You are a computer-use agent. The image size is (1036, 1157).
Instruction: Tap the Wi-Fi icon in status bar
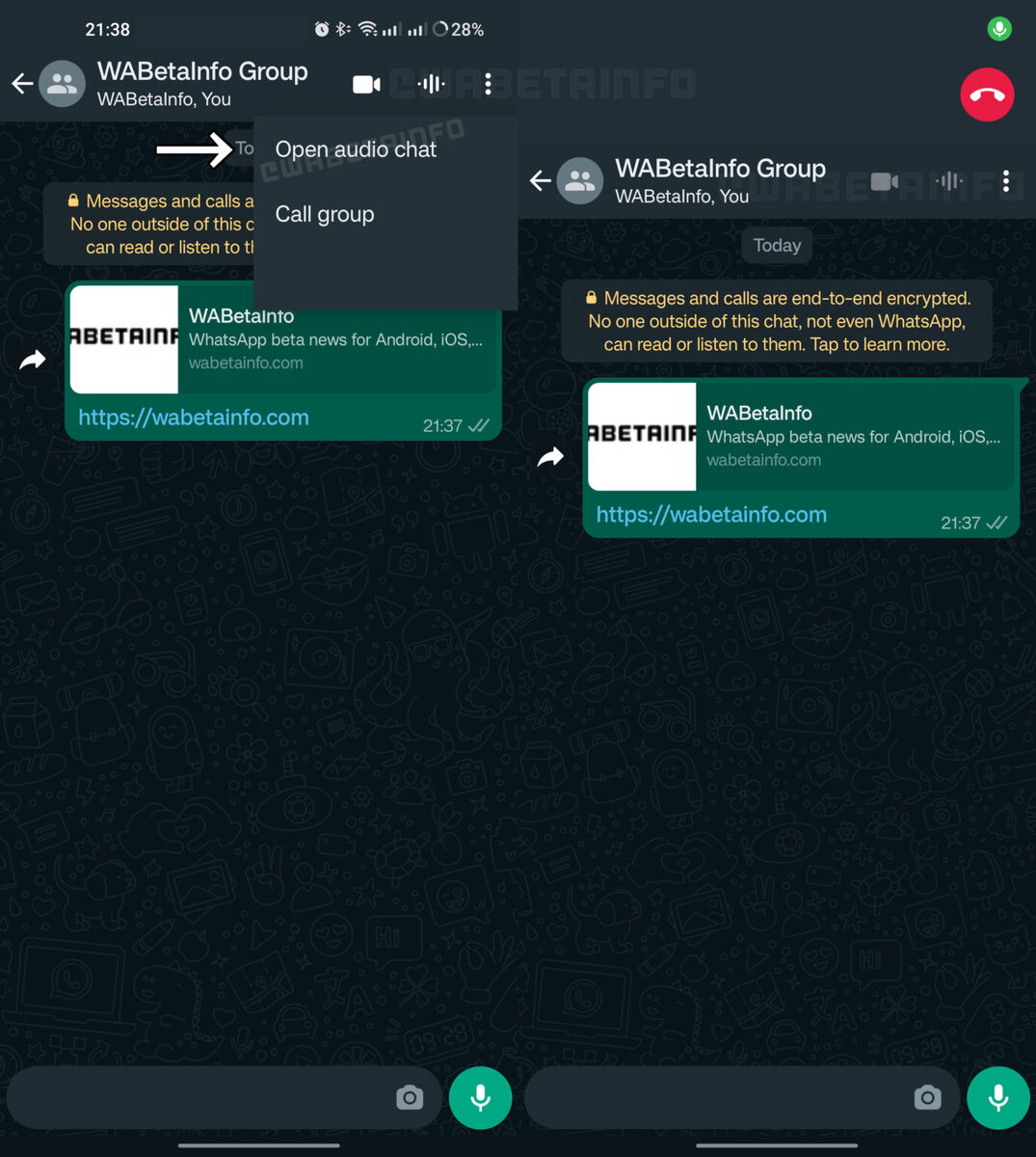tap(367, 29)
